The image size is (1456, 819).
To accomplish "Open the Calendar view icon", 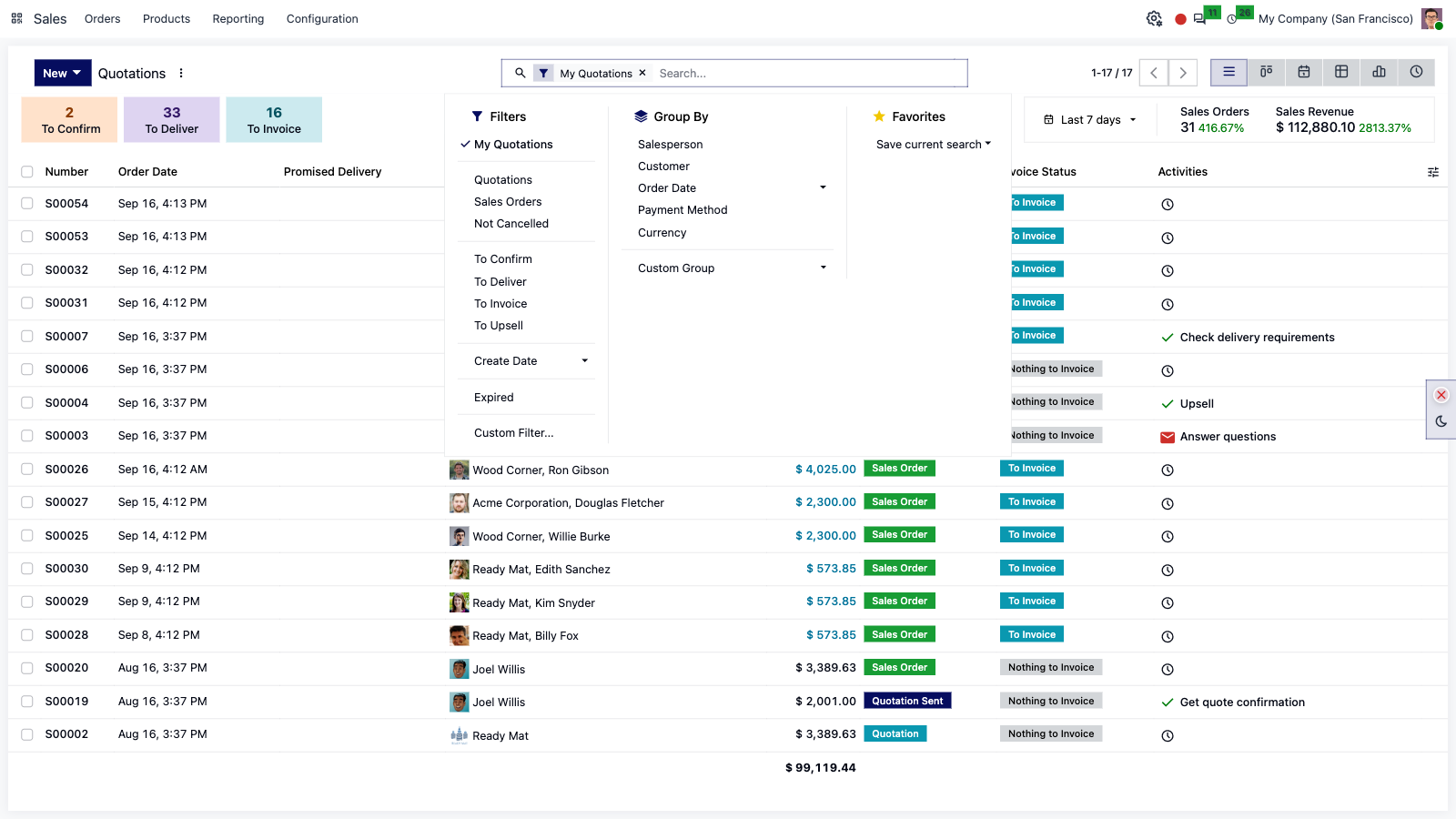I will 1304,73.
